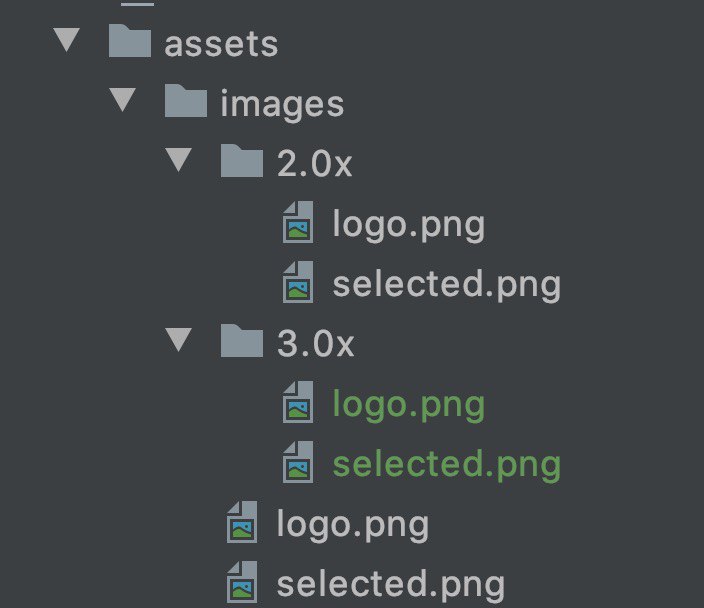Viewport: 704px width, 608px height.
Task: Select the assets folder label
Action: [x=221, y=44]
